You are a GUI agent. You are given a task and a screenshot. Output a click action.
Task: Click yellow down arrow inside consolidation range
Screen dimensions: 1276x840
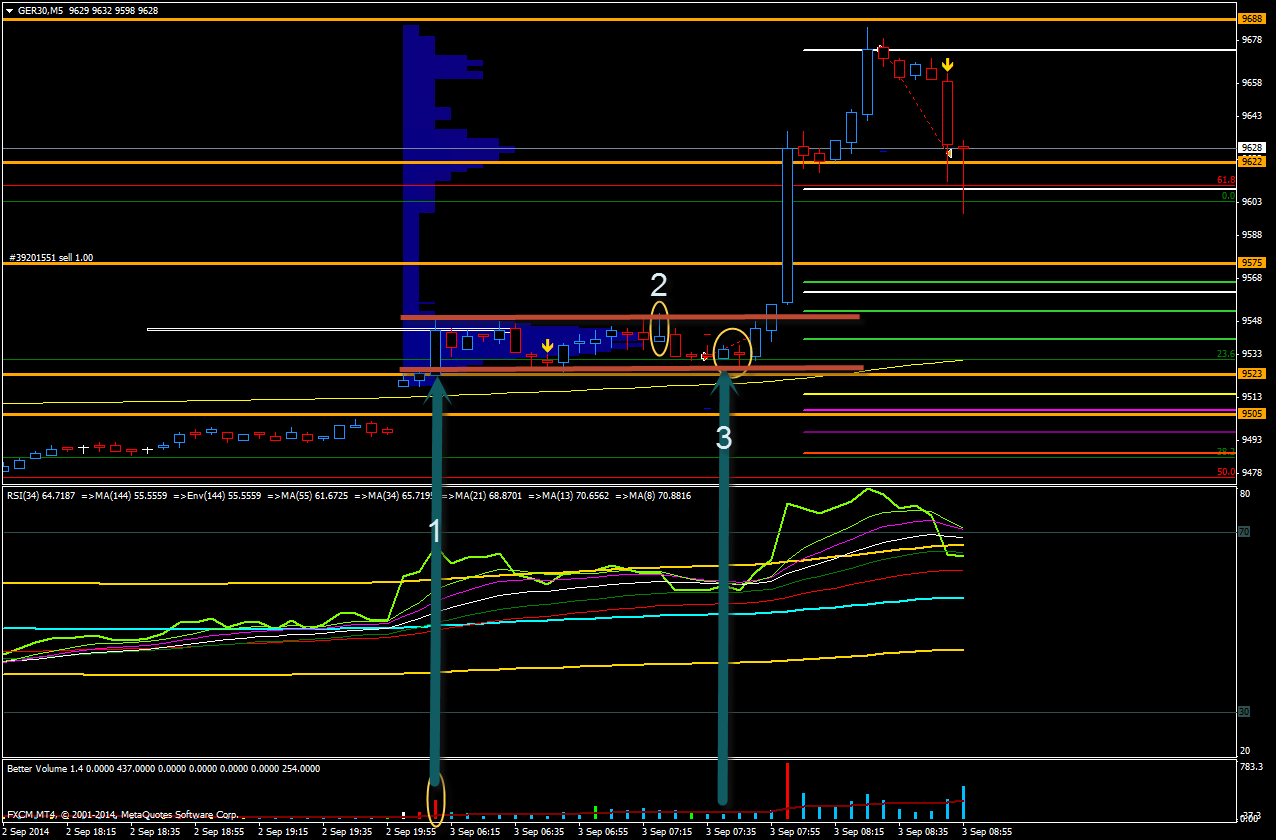547,346
